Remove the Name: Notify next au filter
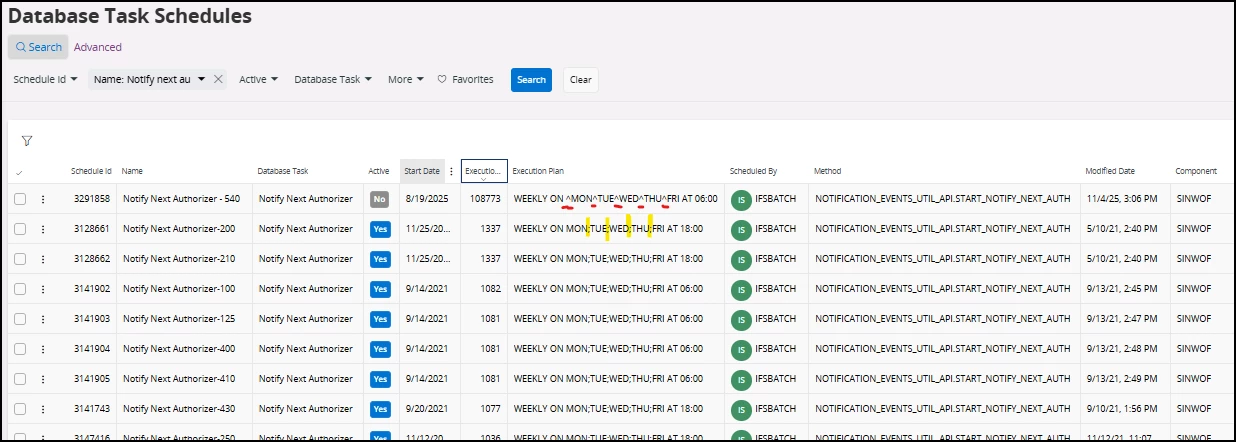 pyautogui.click(x=218, y=79)
